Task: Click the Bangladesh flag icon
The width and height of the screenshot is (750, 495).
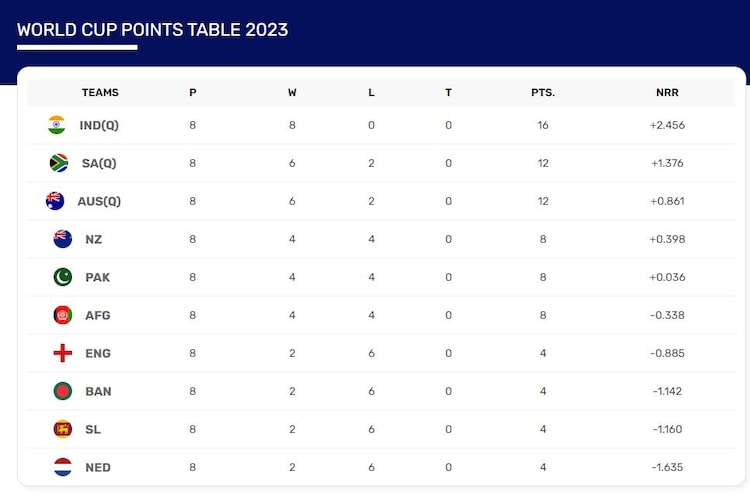Action: [63, 391]
